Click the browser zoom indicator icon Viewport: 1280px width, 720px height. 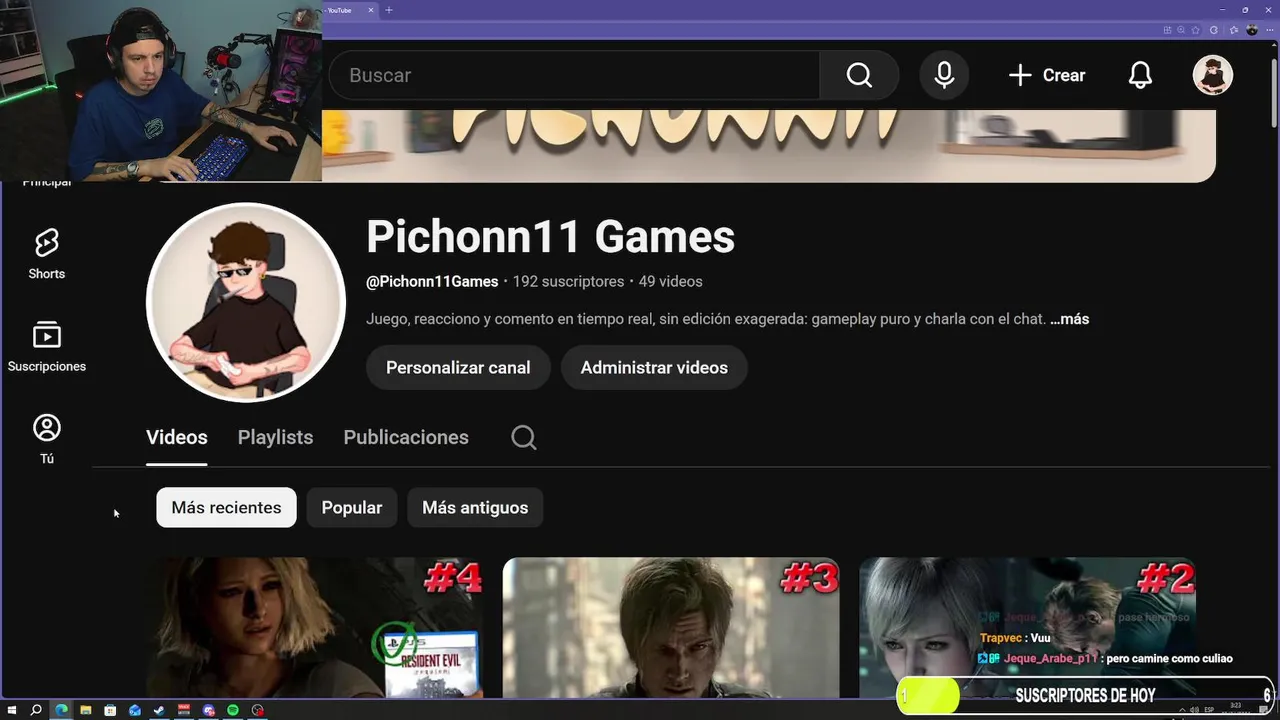[x=1180, y=30]
